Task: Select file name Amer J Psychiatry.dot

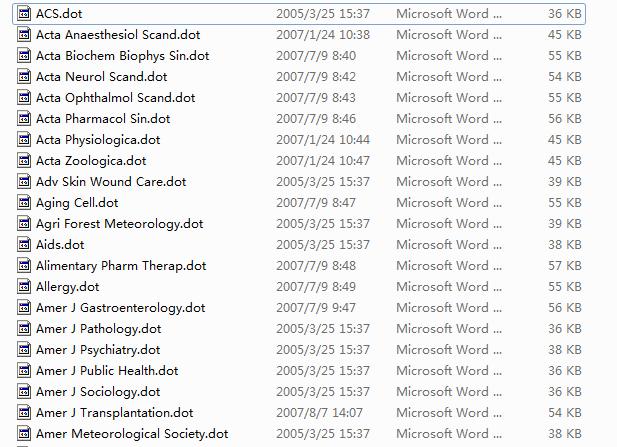Action: [x=98, y=350]
